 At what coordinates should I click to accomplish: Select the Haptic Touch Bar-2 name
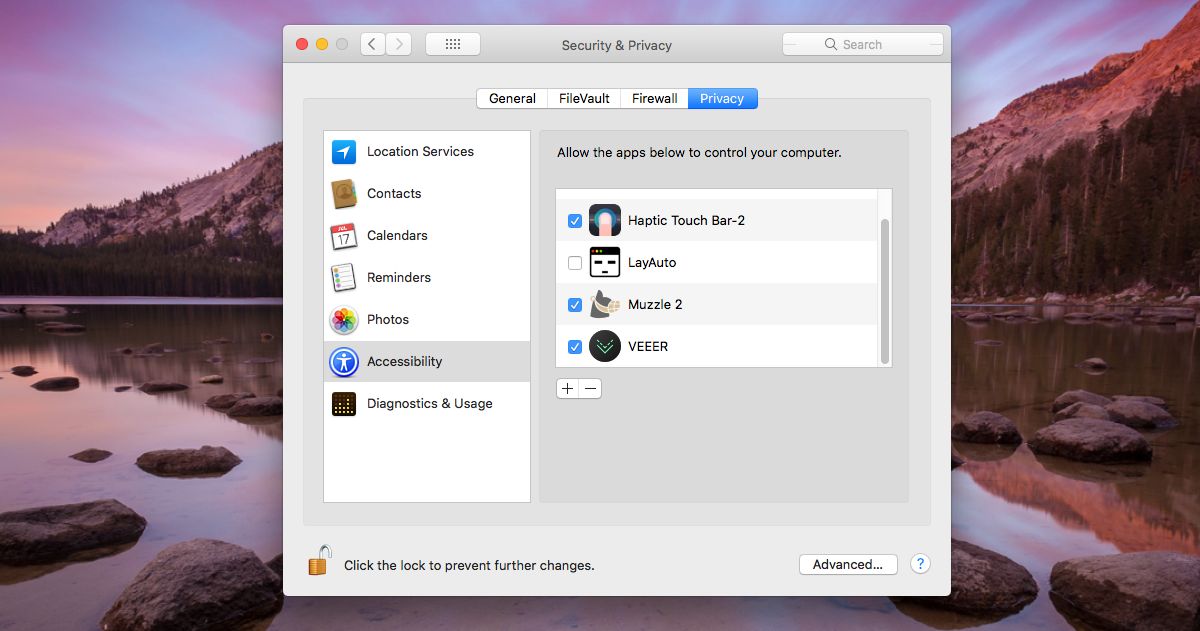[x=686, y=221]
